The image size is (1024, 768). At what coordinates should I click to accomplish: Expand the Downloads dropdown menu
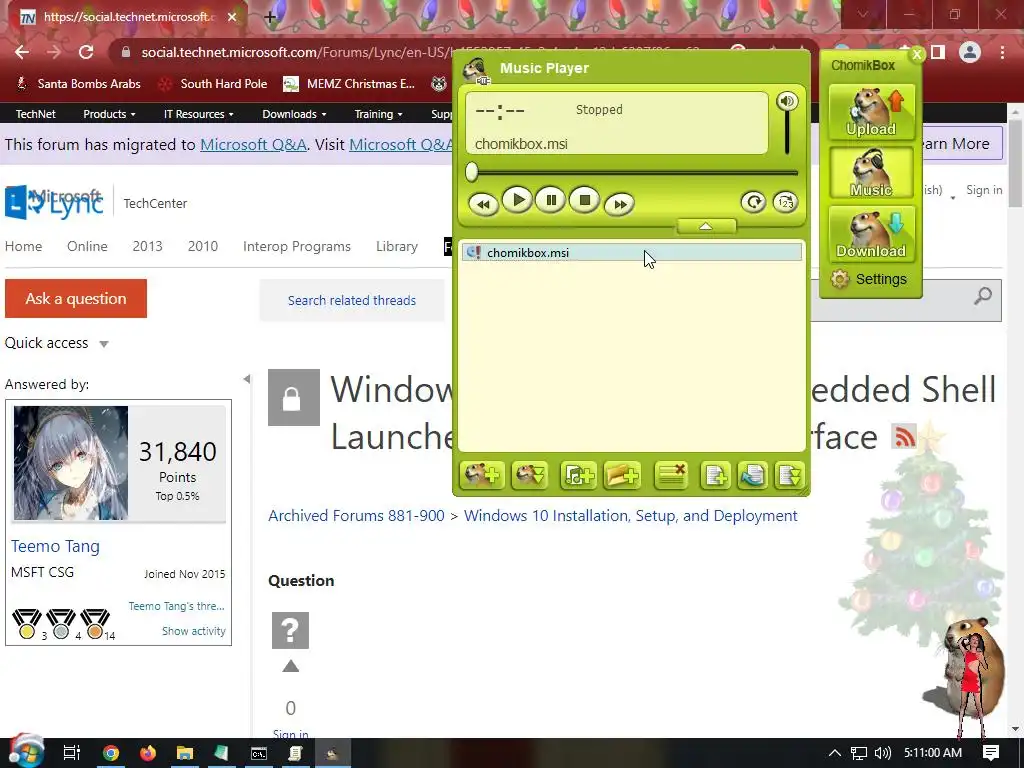(294, 114)
